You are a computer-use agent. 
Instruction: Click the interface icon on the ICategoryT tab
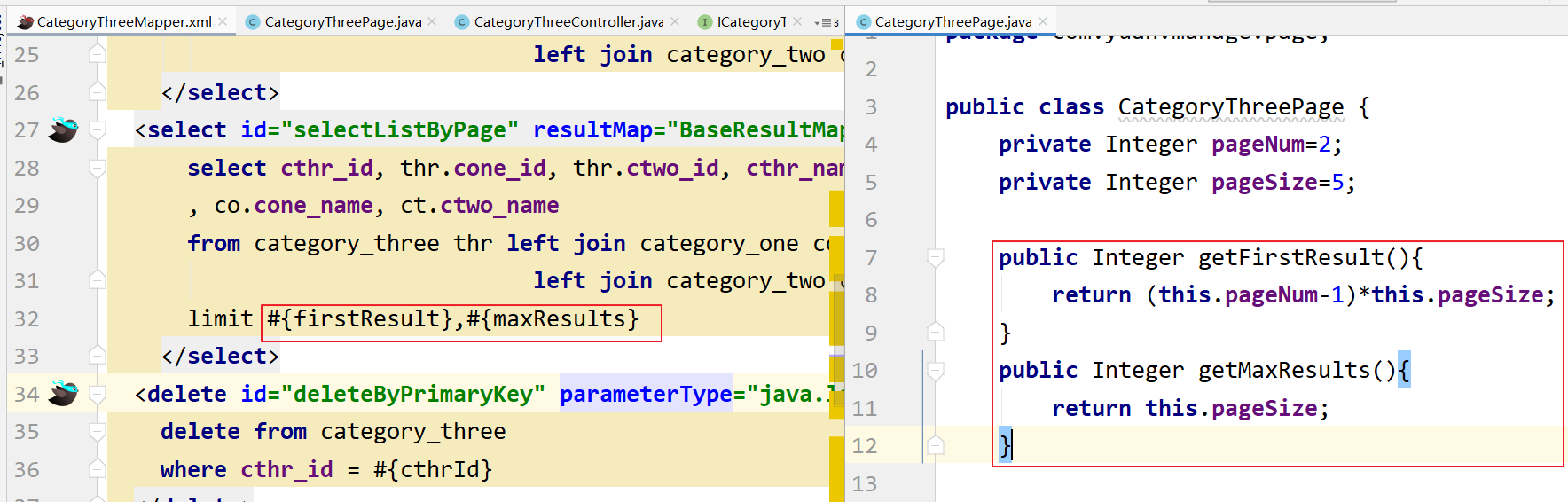click(x=705, y=21)
